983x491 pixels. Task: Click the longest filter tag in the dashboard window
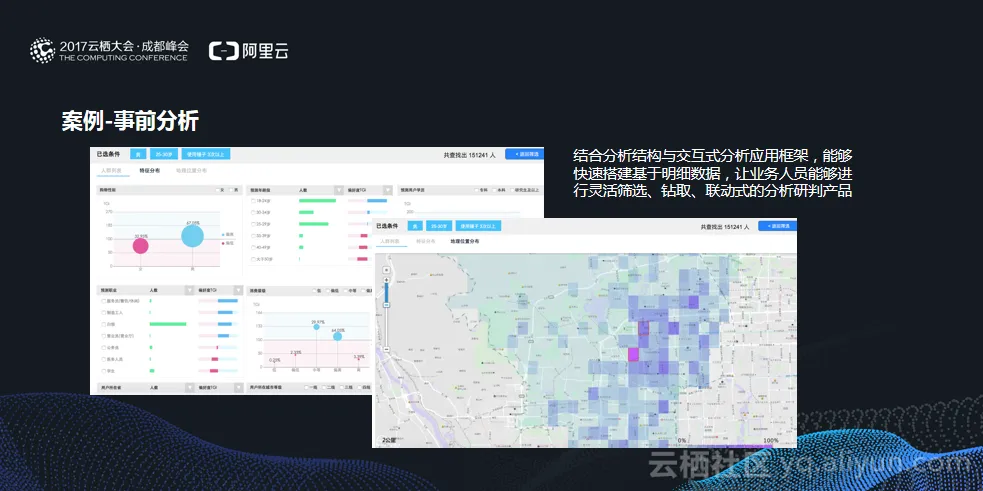coord(206,154)
